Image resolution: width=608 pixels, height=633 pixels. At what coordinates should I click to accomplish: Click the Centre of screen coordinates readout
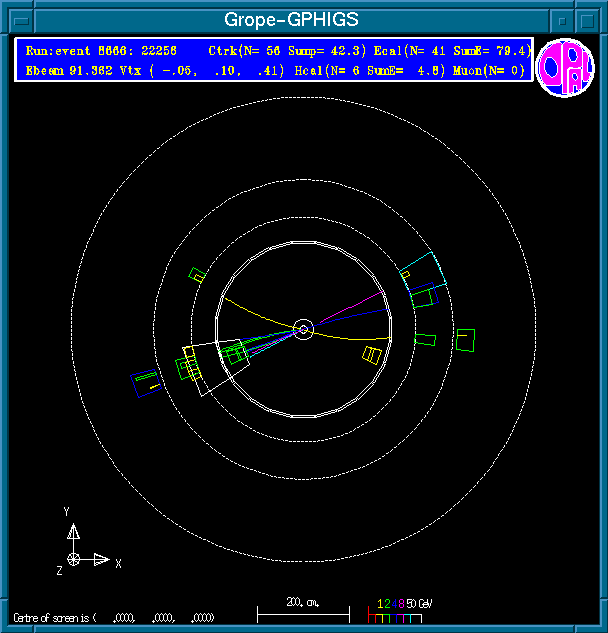click(113, 617)
